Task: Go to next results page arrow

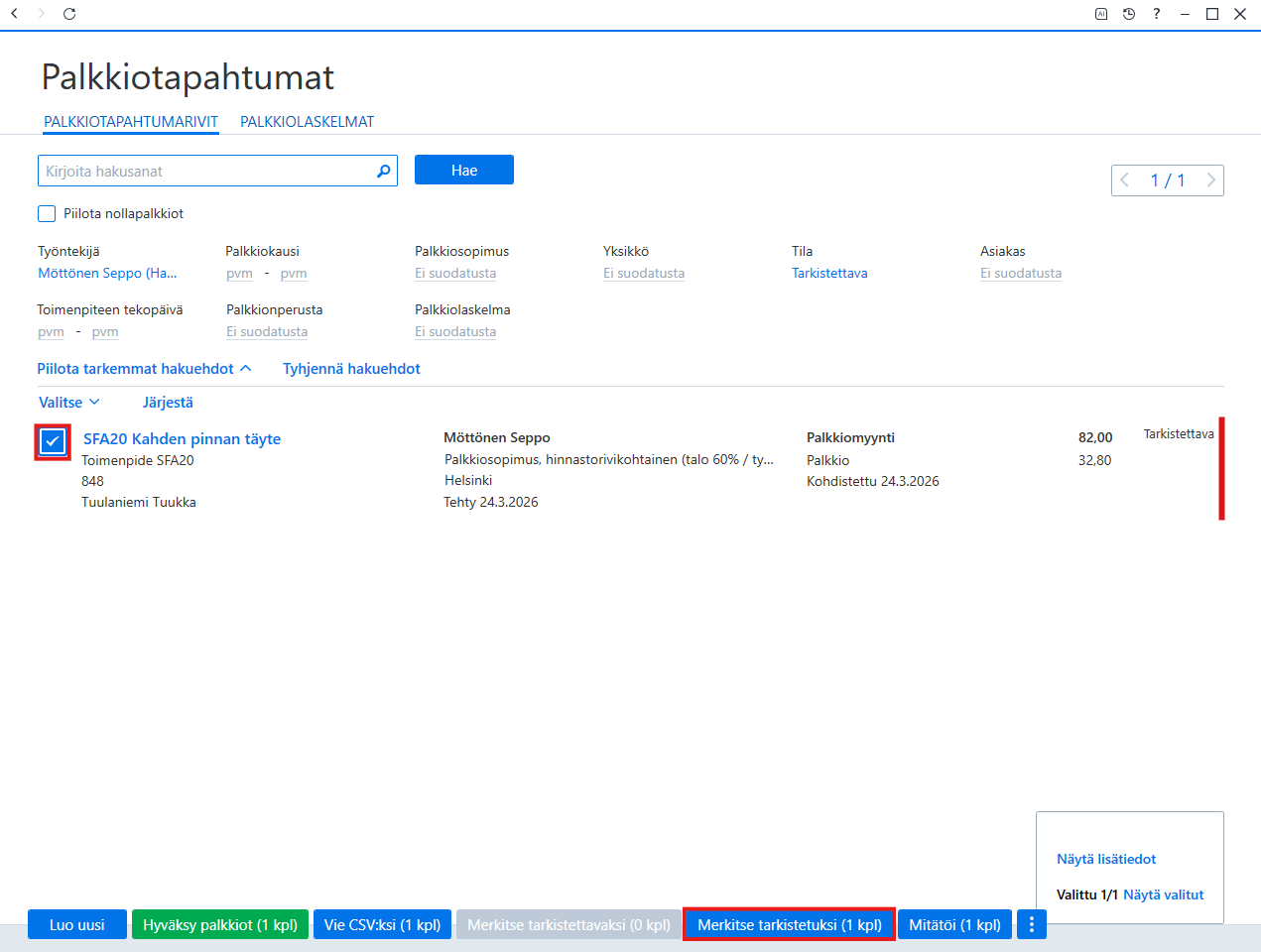Action: [x=1210, y=180]
